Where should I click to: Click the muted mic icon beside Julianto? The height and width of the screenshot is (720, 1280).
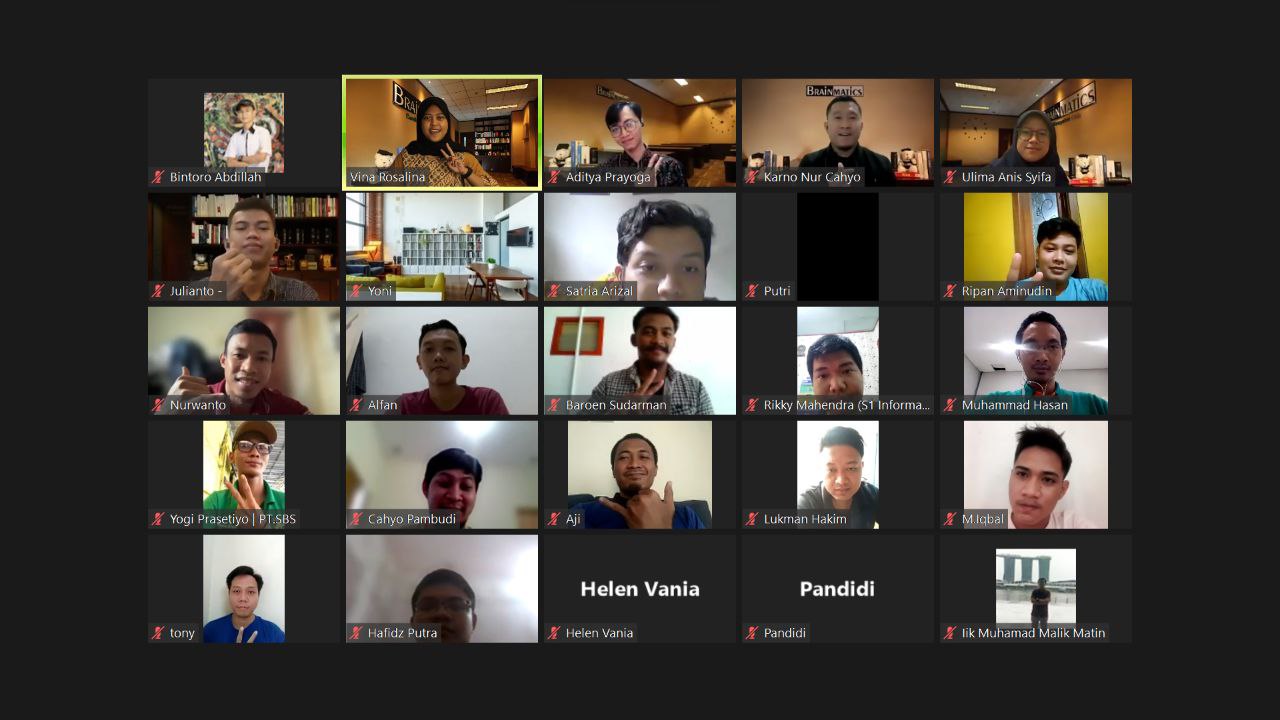[158, 291]
